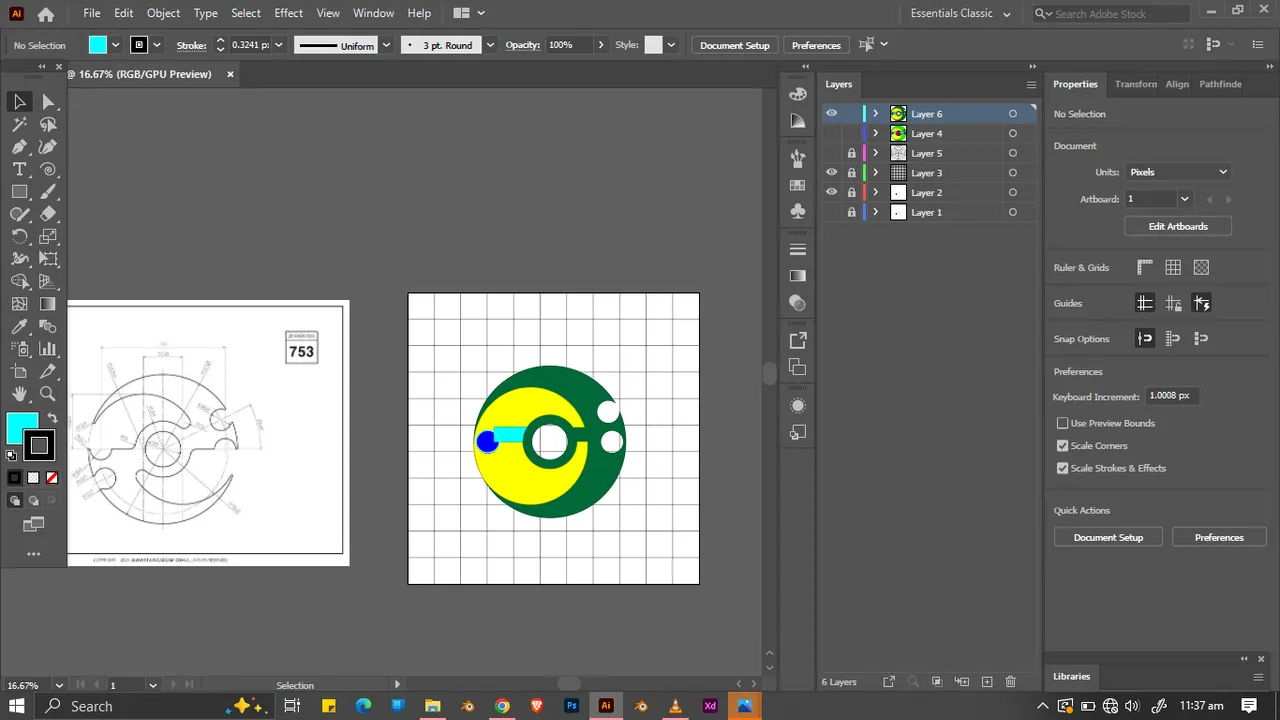The width and height of the screenshot is (1280, 720).
Task: Pick the Magic Wand tool
Action: click(x=19, y=125)
